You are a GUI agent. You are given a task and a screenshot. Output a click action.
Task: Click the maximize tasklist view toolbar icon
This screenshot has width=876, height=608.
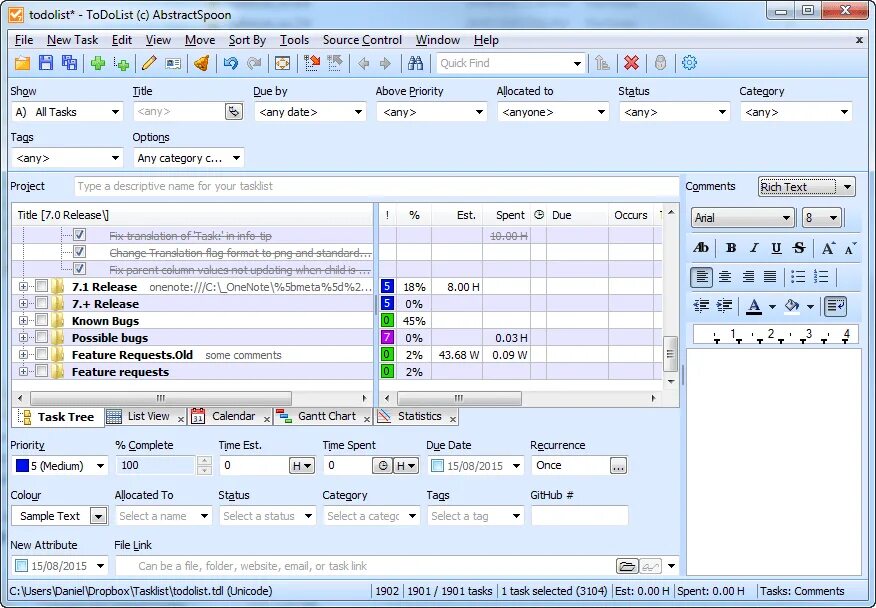pyautogui.click(x=282, y=63)
